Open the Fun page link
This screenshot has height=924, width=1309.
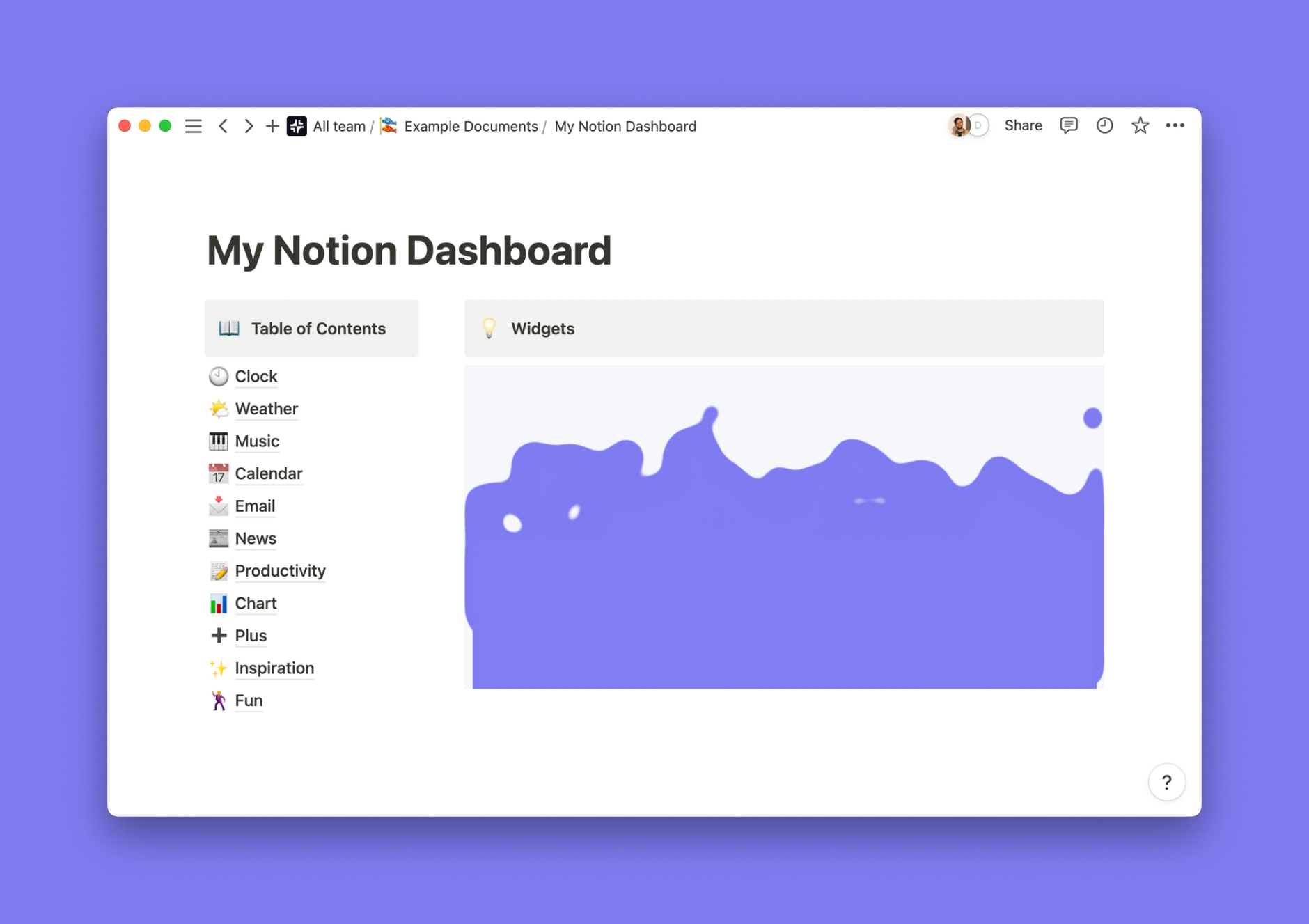[x=249, y=700]
